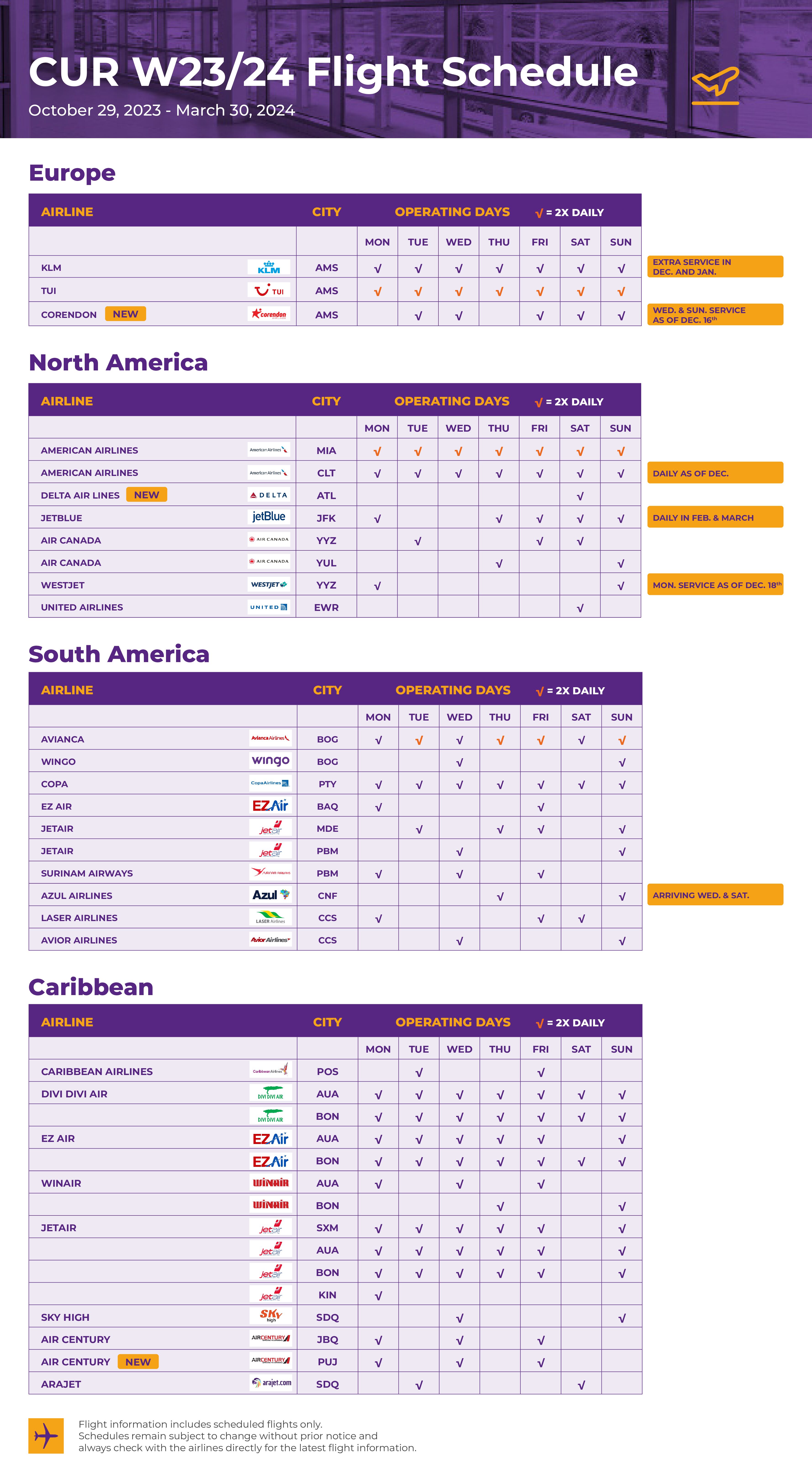Click the South America section heading

point(119,654)
